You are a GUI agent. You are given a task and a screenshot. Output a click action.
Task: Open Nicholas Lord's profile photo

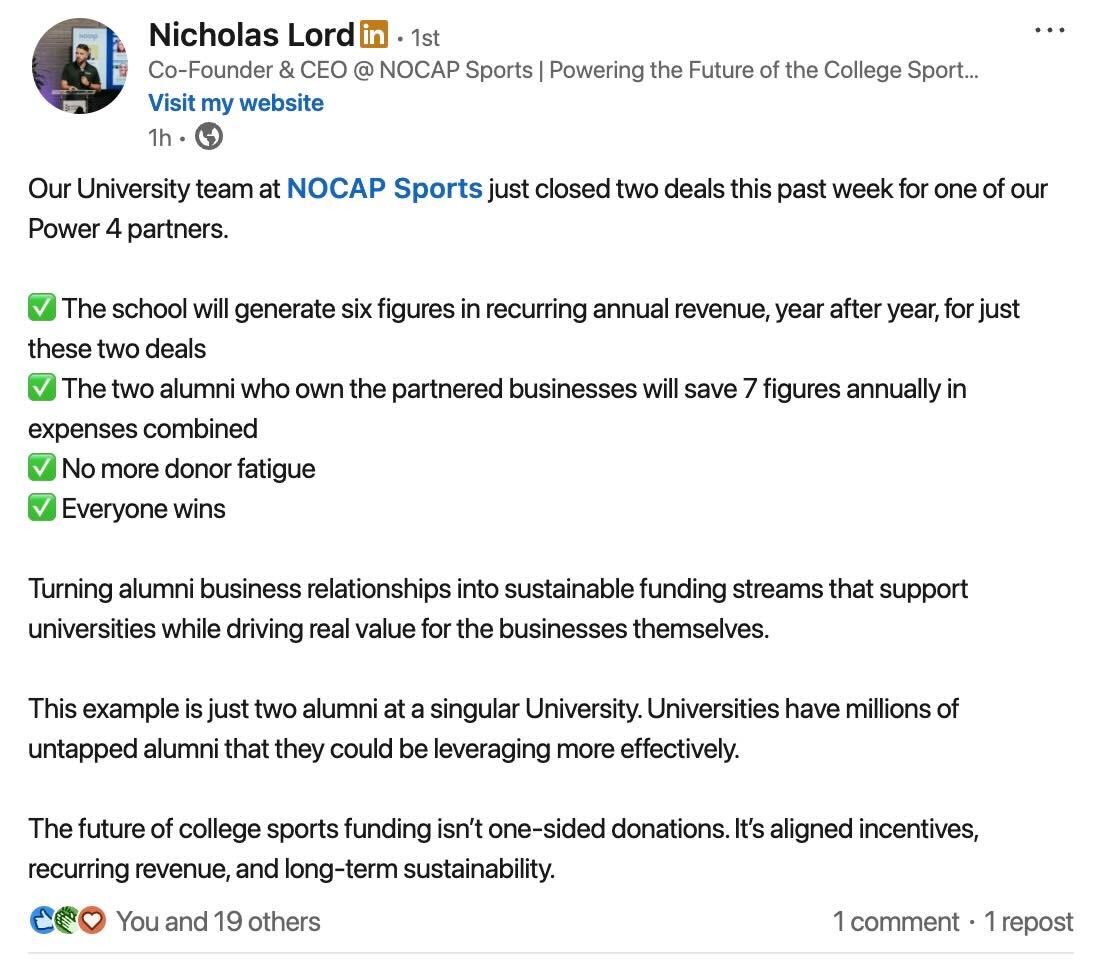(x=80, y=66)
